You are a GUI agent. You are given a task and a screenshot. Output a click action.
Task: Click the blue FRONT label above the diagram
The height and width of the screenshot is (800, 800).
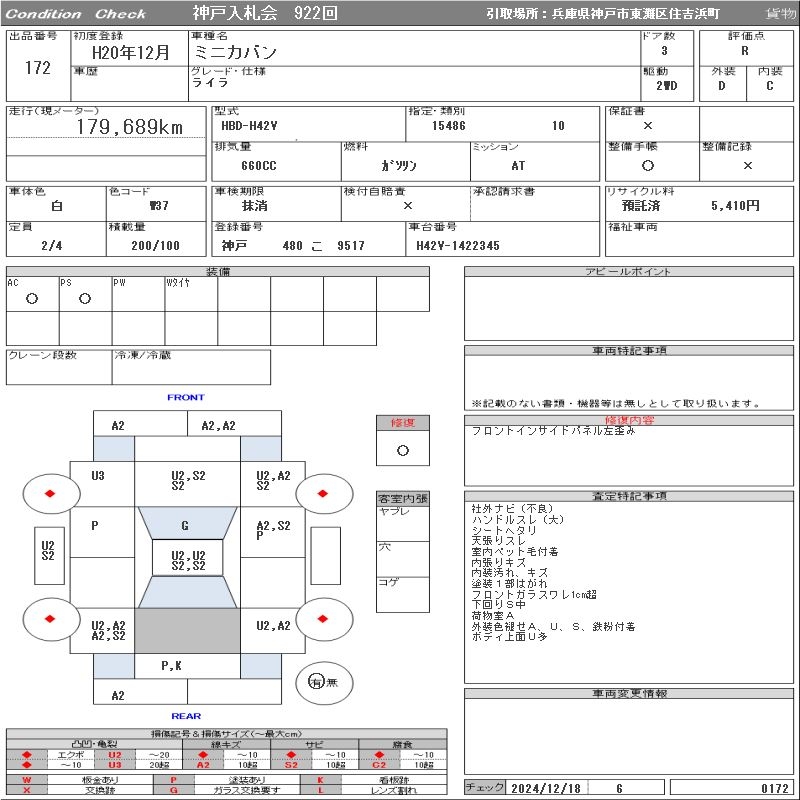pyautogui.click(x=186, y=397)
